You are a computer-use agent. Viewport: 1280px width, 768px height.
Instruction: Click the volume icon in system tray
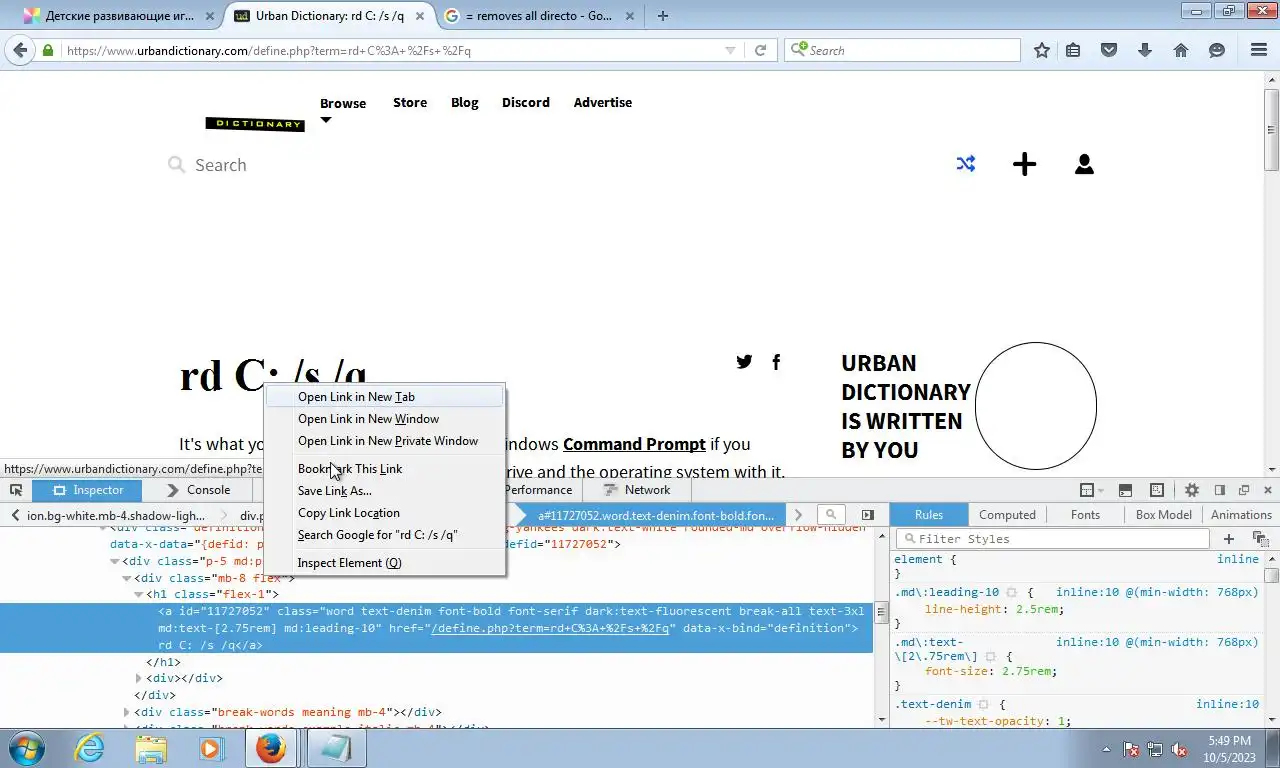1179,748
